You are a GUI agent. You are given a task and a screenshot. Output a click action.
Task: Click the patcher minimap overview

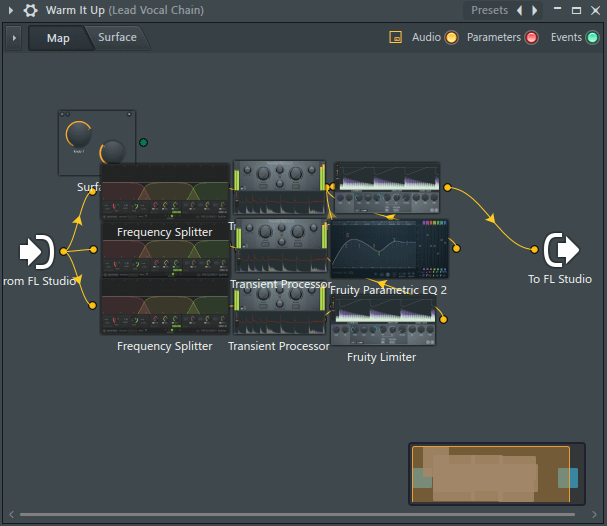click(x=497, y=474)
